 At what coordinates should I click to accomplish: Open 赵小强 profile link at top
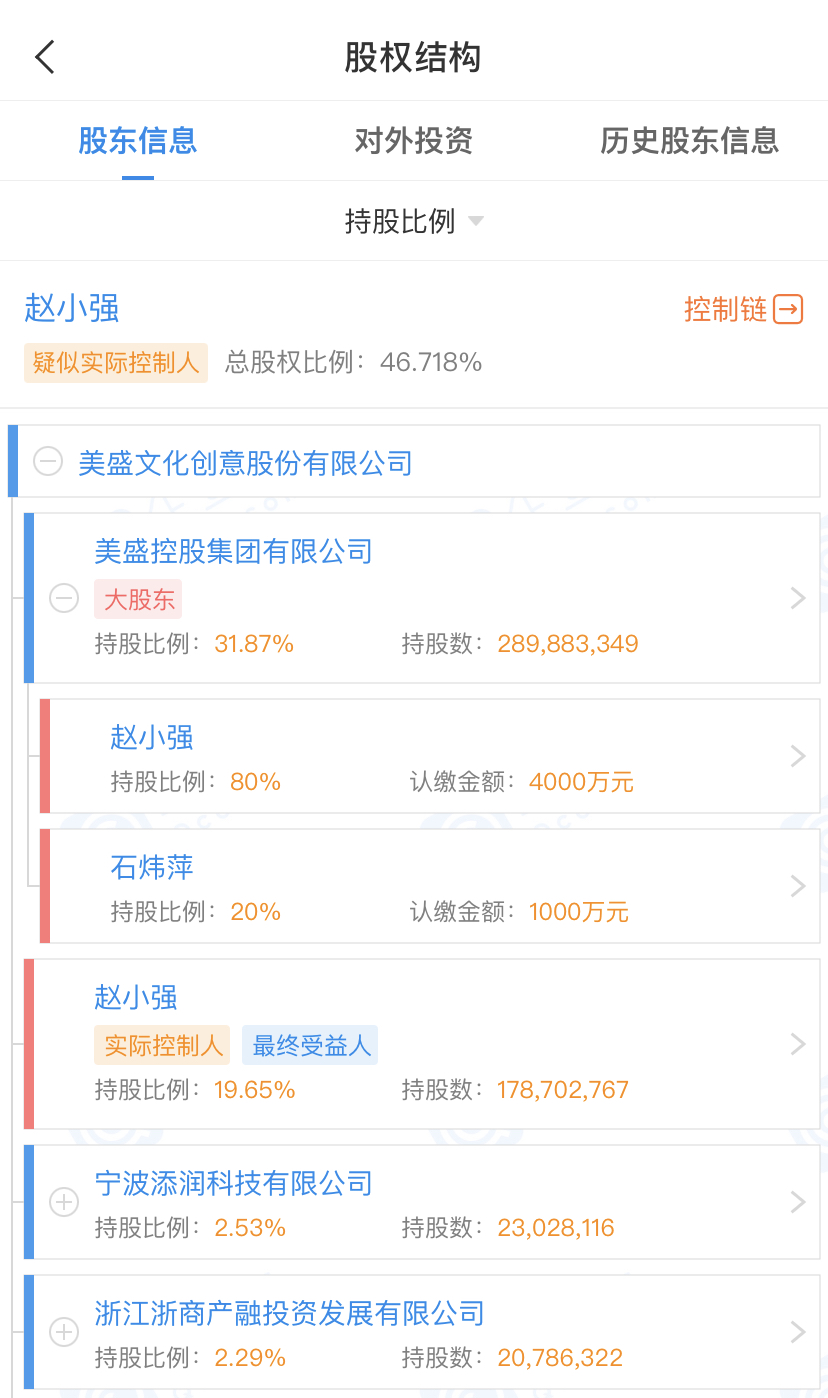point(72,309)
